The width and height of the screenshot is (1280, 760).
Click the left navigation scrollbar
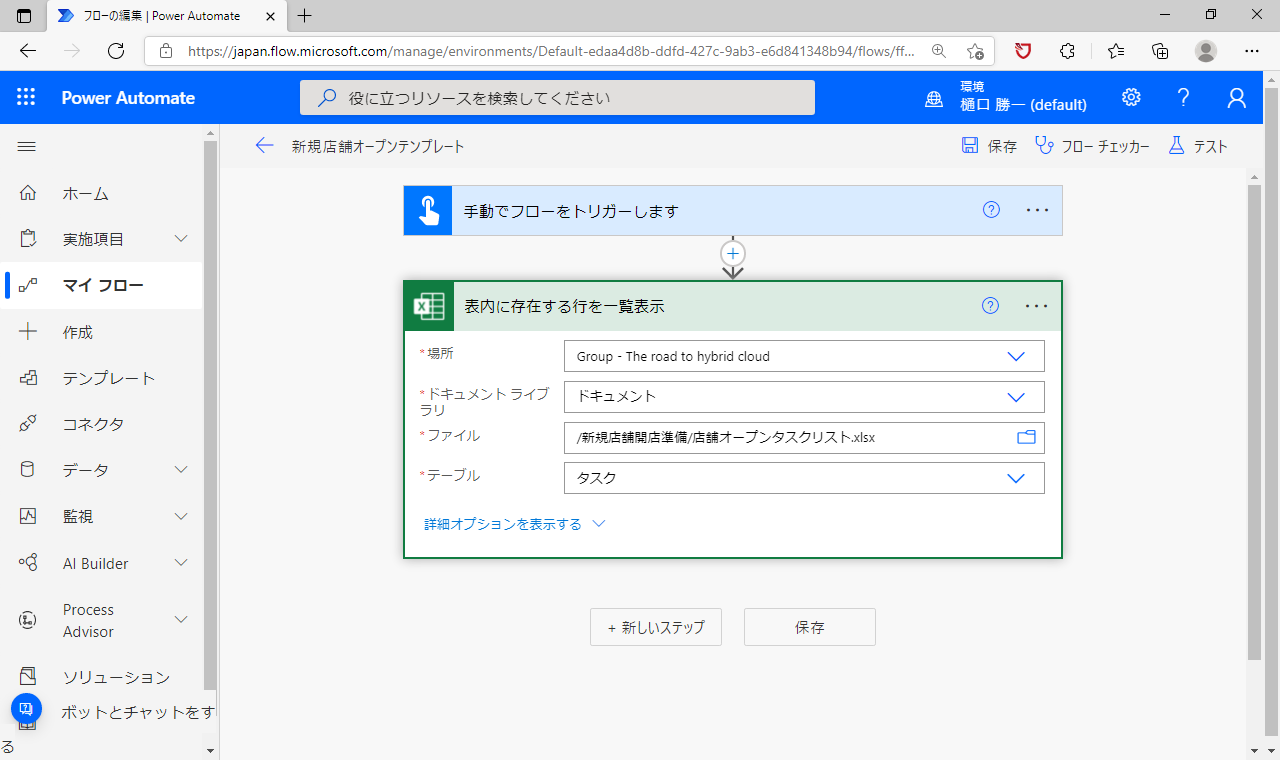coord(210,415)
